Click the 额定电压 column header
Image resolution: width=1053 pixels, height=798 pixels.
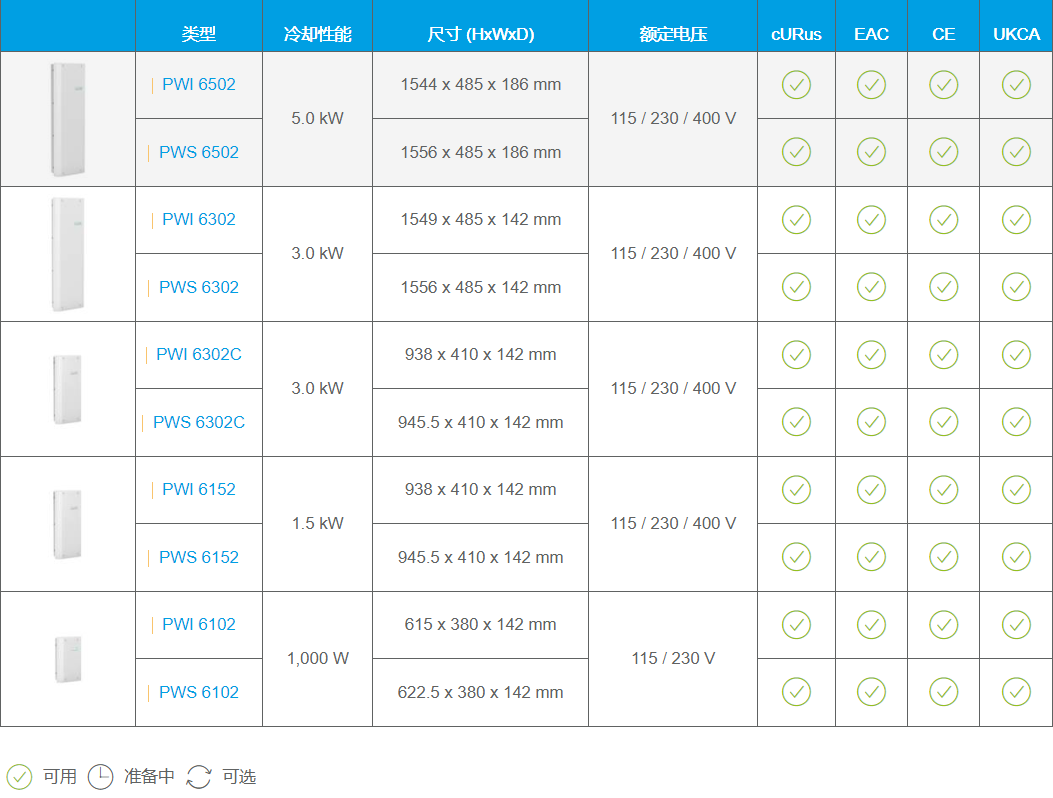673,34
